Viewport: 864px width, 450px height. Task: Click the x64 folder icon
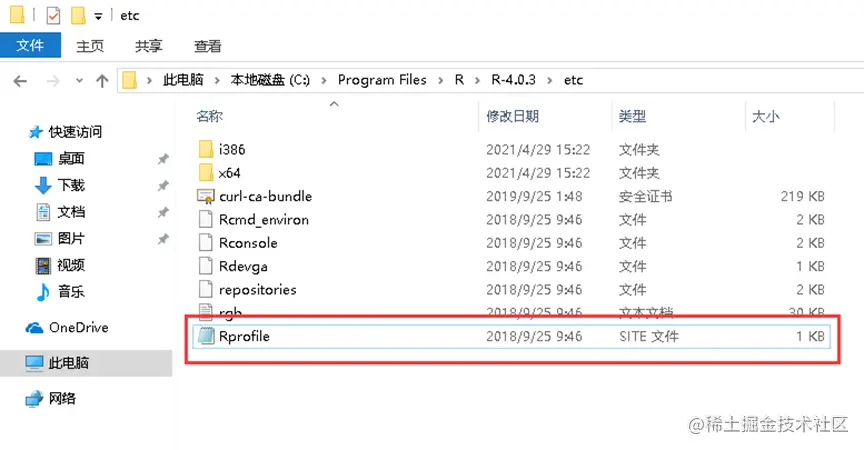[206, 172]
